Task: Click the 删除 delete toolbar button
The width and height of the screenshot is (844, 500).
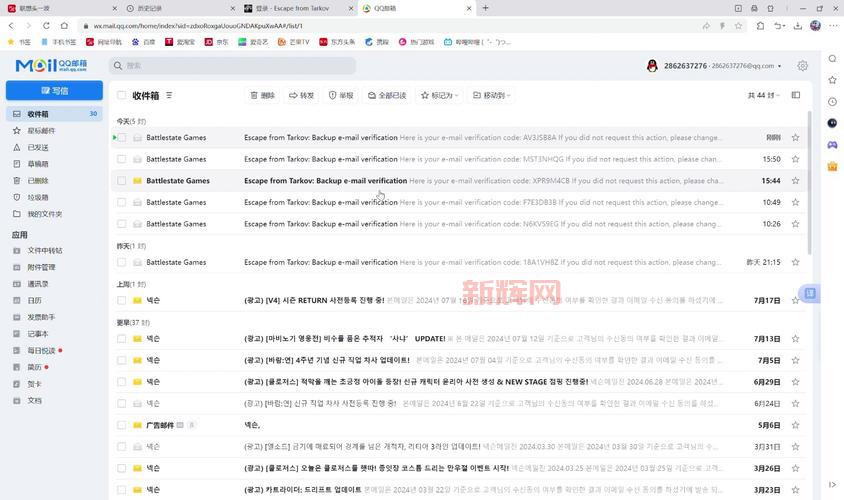Action: coord(262,95)
